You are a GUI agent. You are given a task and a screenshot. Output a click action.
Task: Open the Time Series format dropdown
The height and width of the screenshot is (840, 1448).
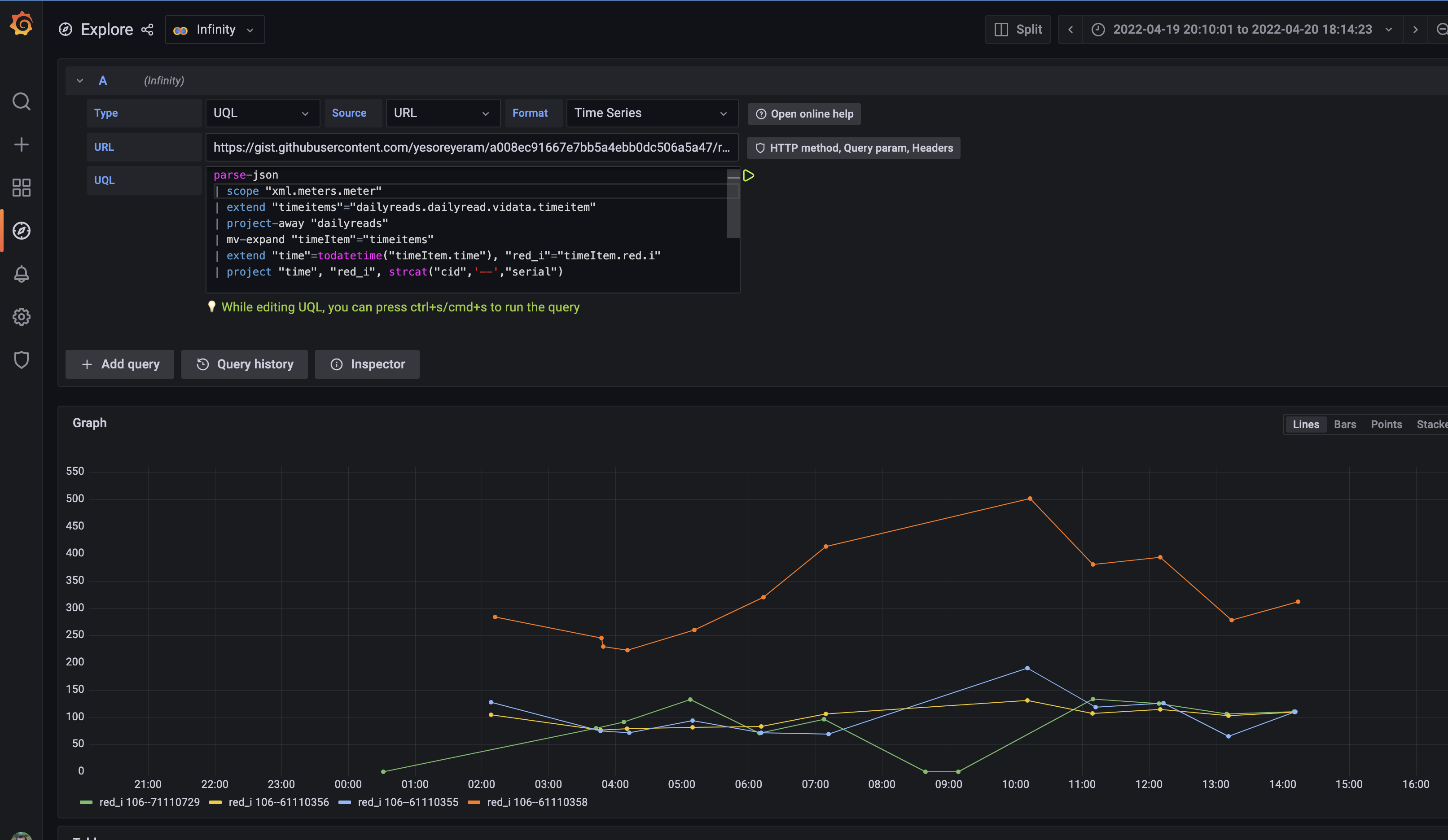[x=652, y=113]
